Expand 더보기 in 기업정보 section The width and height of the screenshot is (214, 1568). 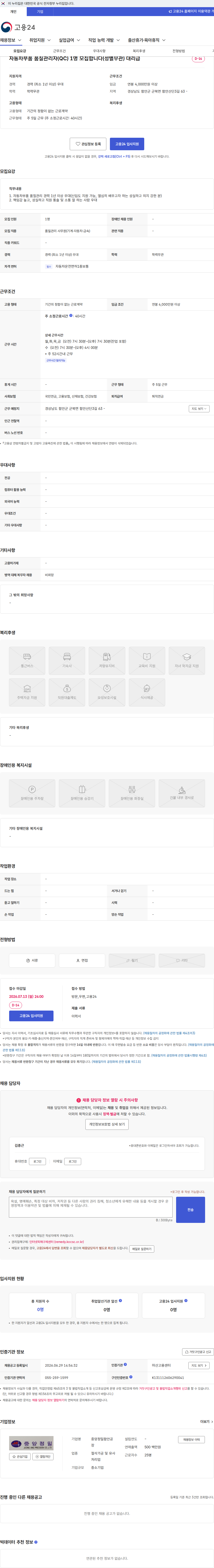click(x=207, y=1422)
